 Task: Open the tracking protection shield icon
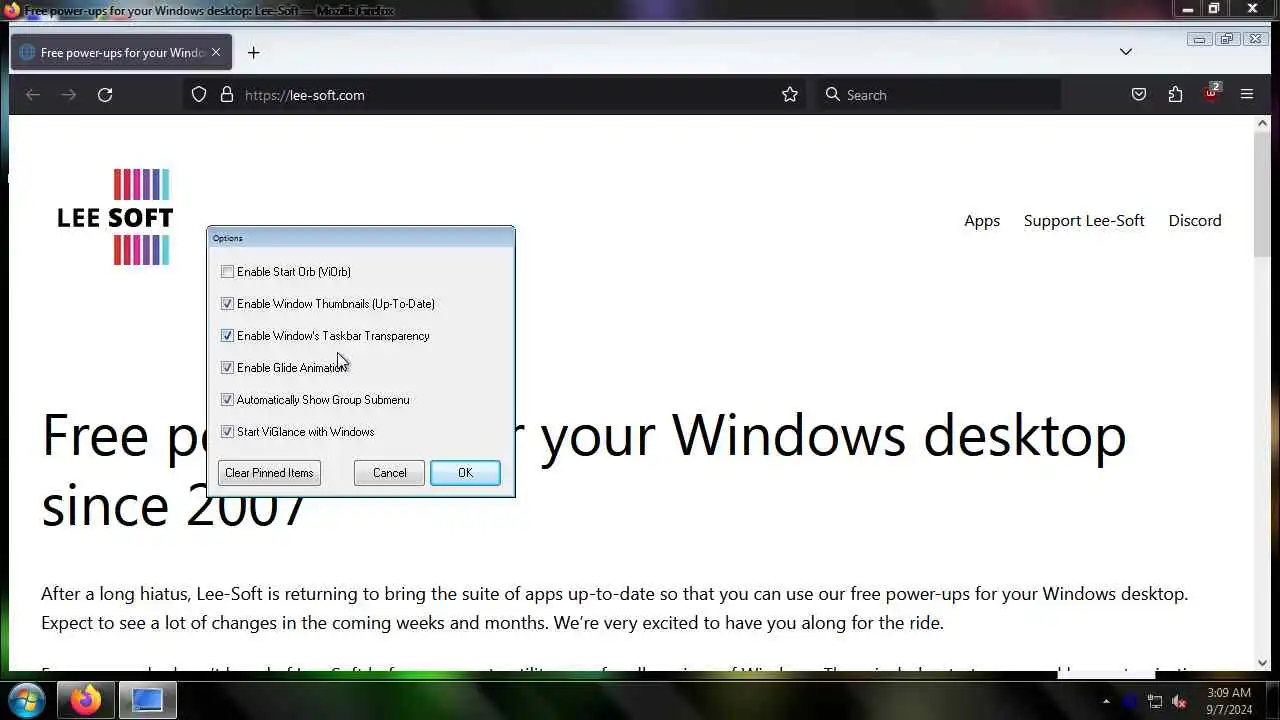point(199,95)
